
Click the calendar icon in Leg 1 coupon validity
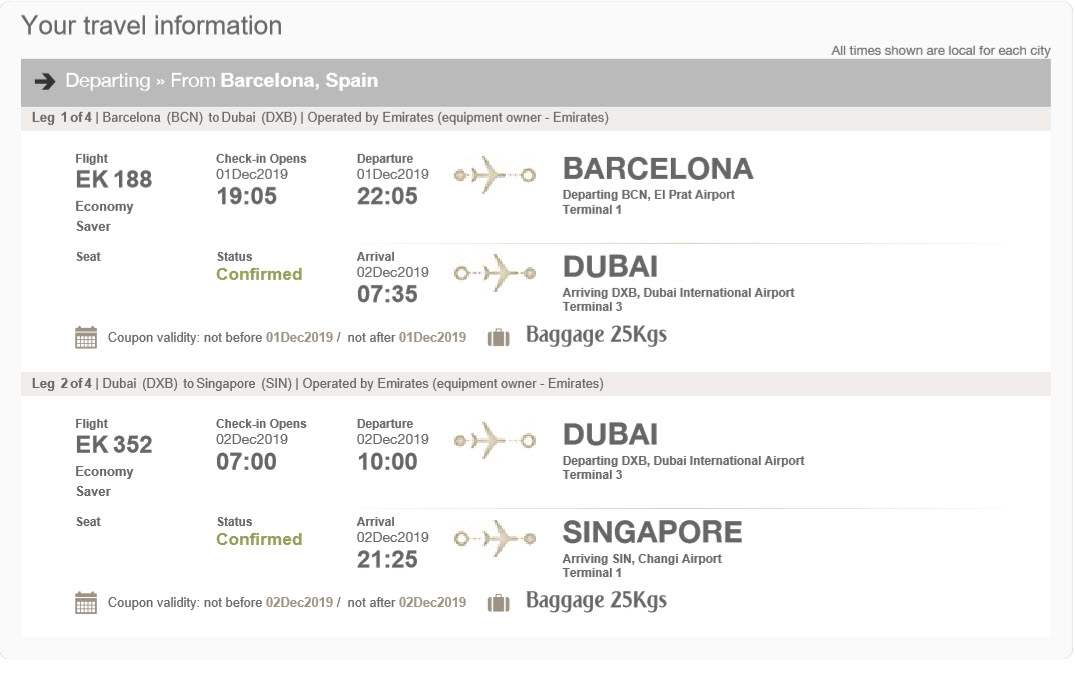click(86, 337)
